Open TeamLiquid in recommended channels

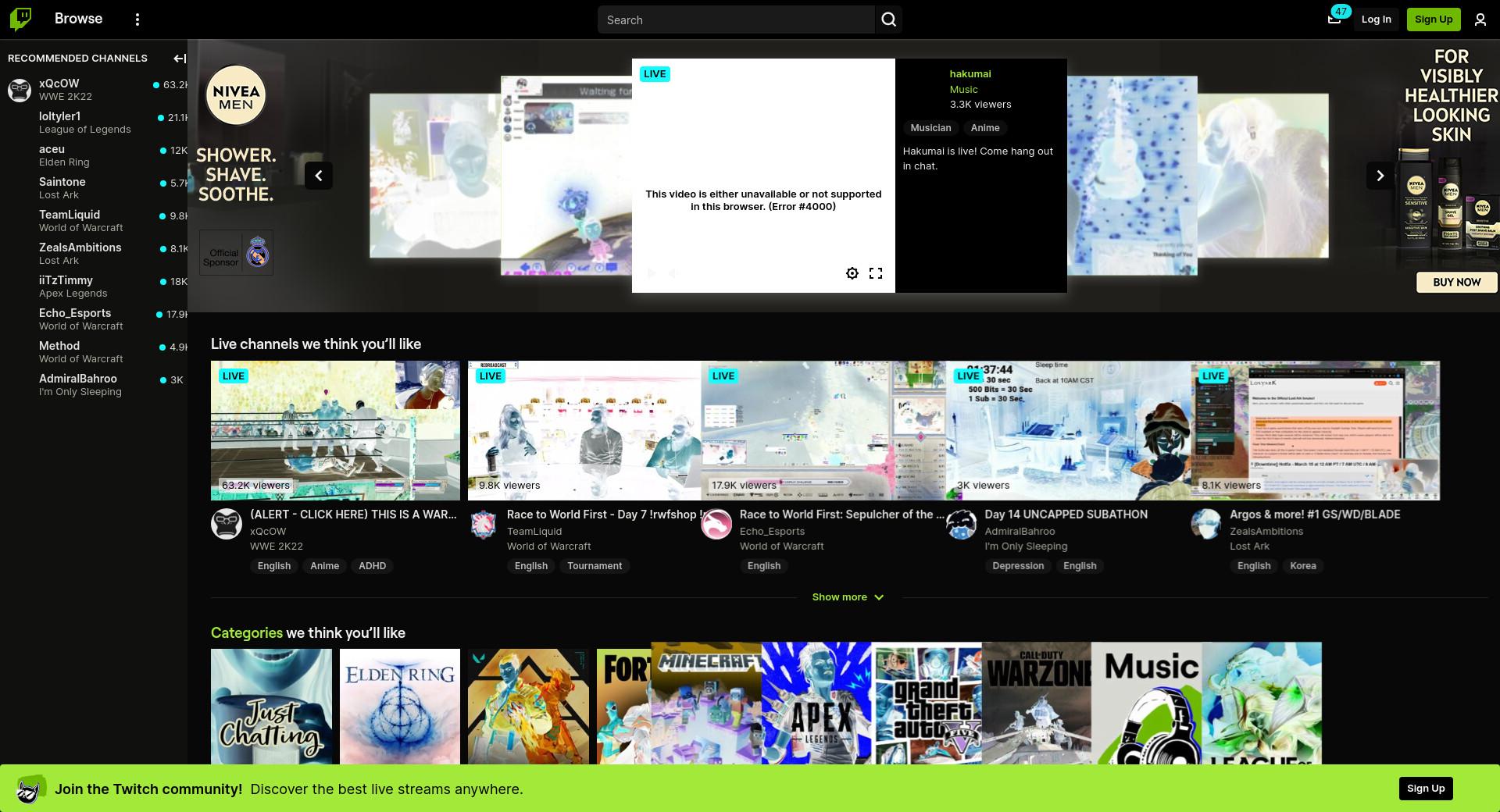click(x=94, y=221)
